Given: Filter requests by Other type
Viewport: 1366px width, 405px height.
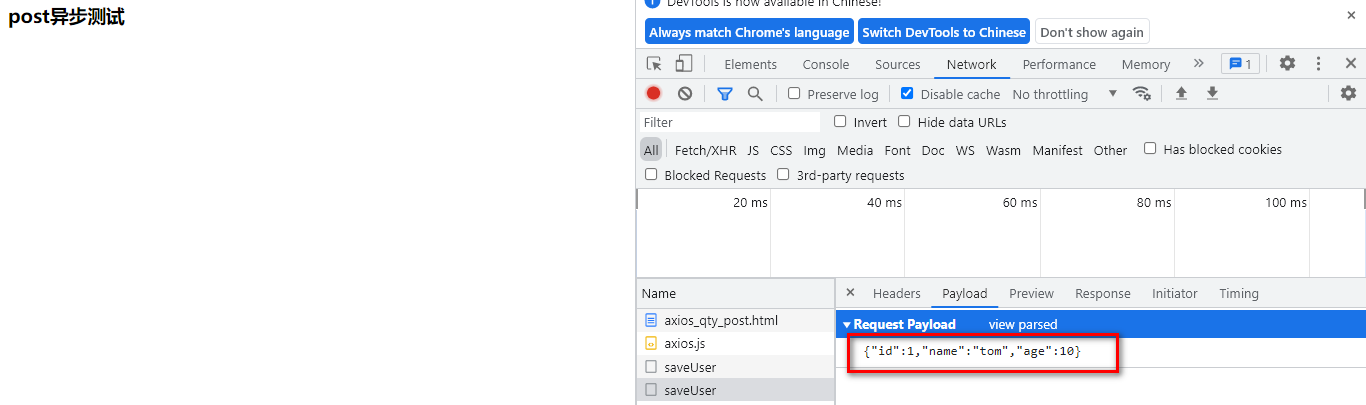Looking at the screenshot, I should click(1110, 150).
